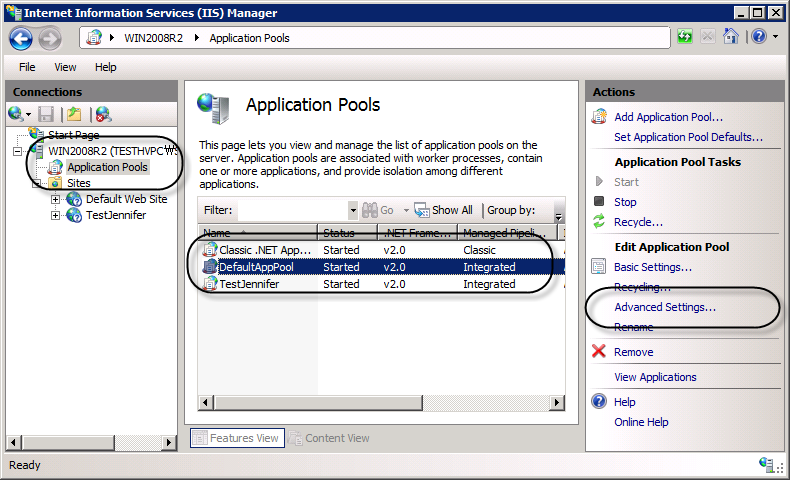This screenshot has height=480, width=790.
Task: Open Advanced Settings link
Action: pos(665,307)
